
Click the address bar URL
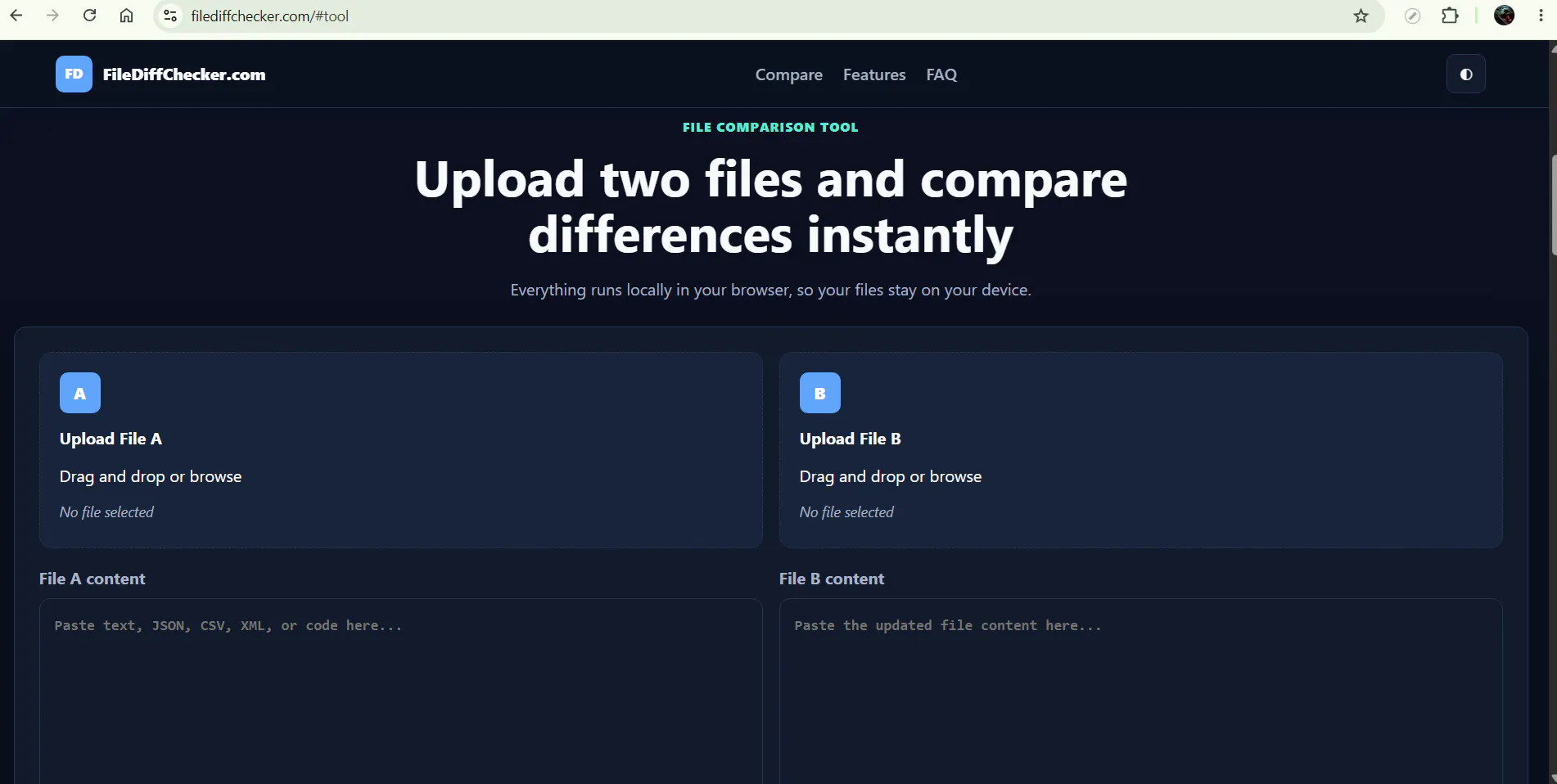270,16
